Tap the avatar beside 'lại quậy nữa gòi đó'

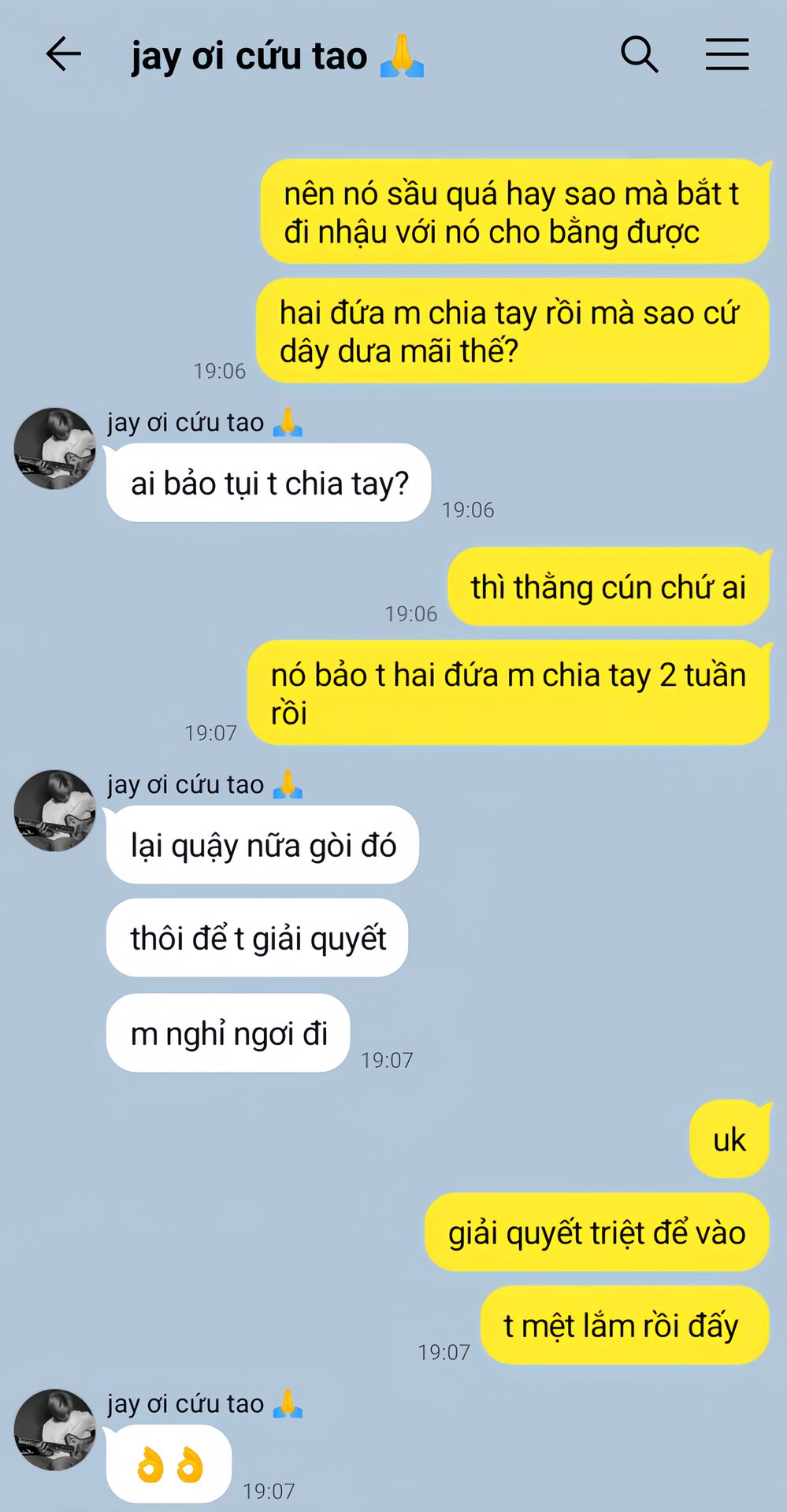point(54,810)
